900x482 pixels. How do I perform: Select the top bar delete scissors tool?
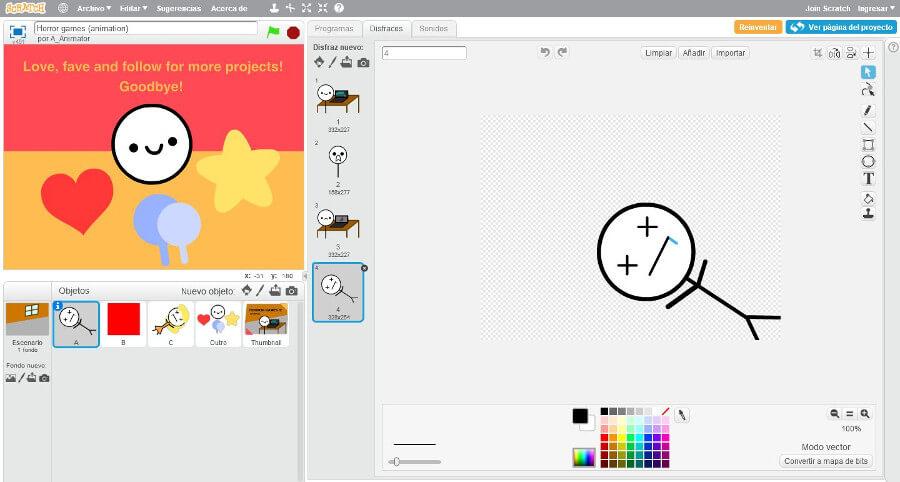(x=290, y=8)
